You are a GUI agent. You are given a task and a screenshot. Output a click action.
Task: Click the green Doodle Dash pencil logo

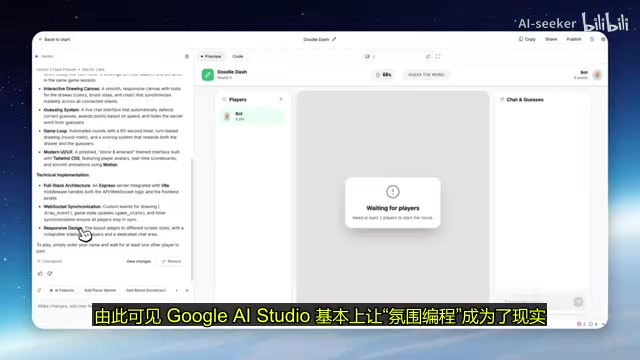pyautogui.click(x=207, y=75)
